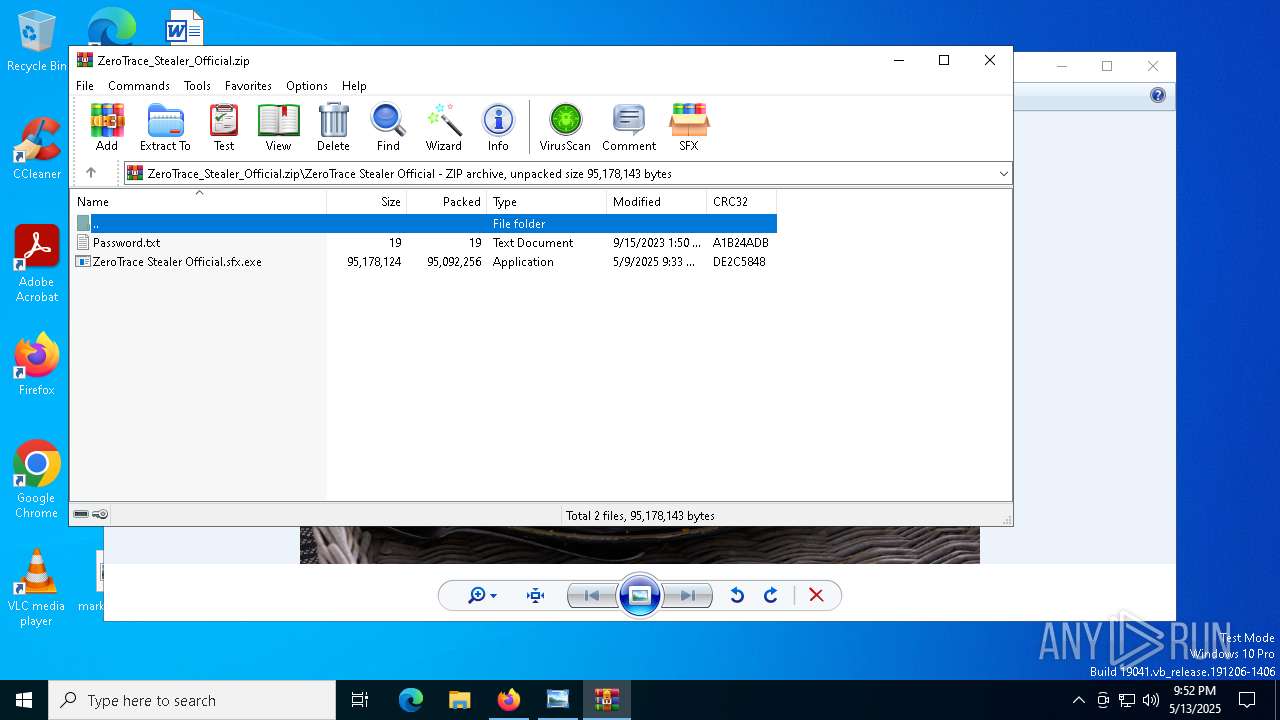1280x720 pixels.
Task: Go to previous image in photo viewer
Action: coord(591,595)
